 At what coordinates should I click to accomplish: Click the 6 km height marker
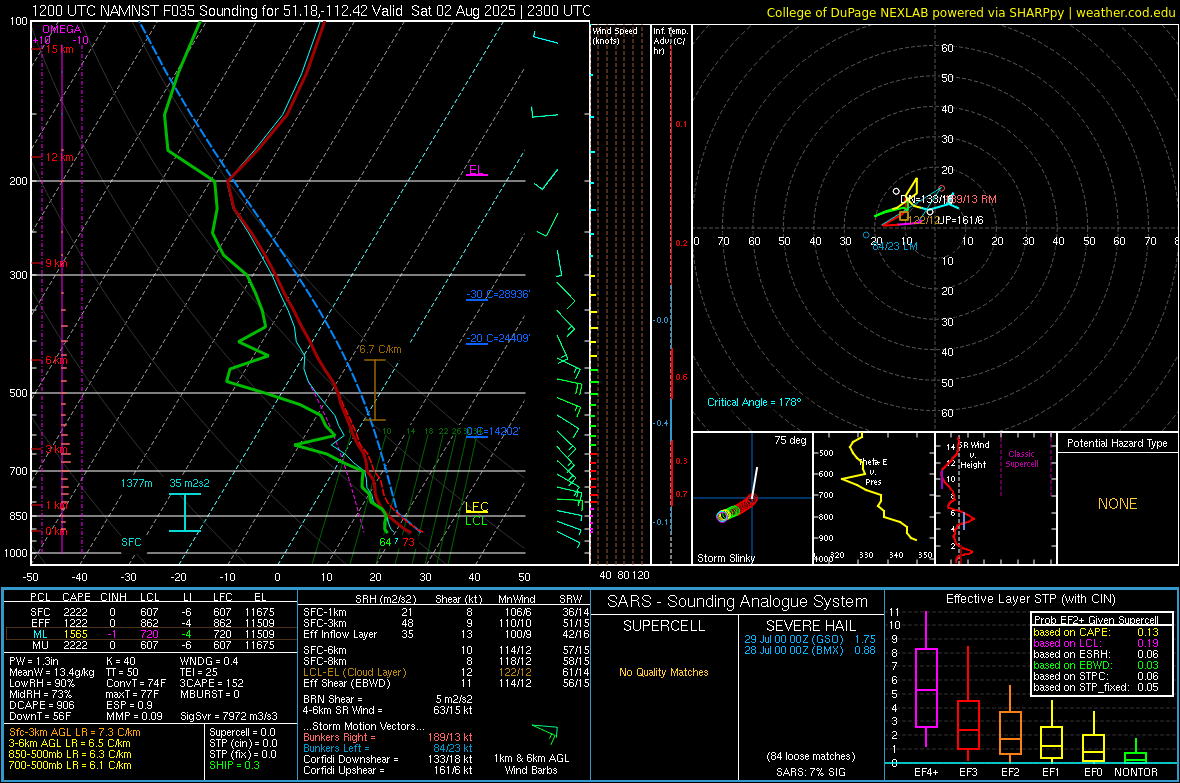[x=56, y=360]
